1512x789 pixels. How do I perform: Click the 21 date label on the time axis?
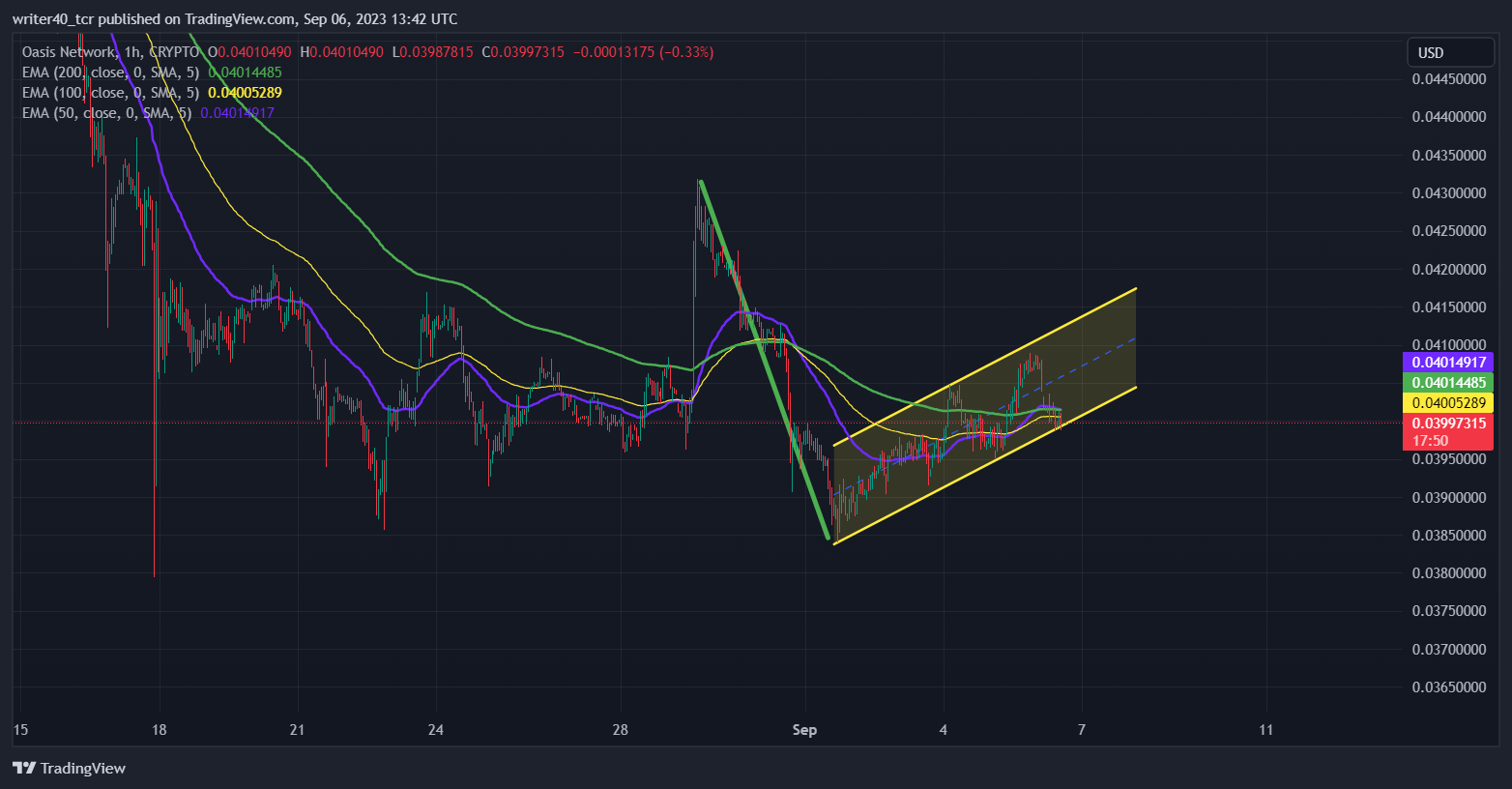[297, 730]
